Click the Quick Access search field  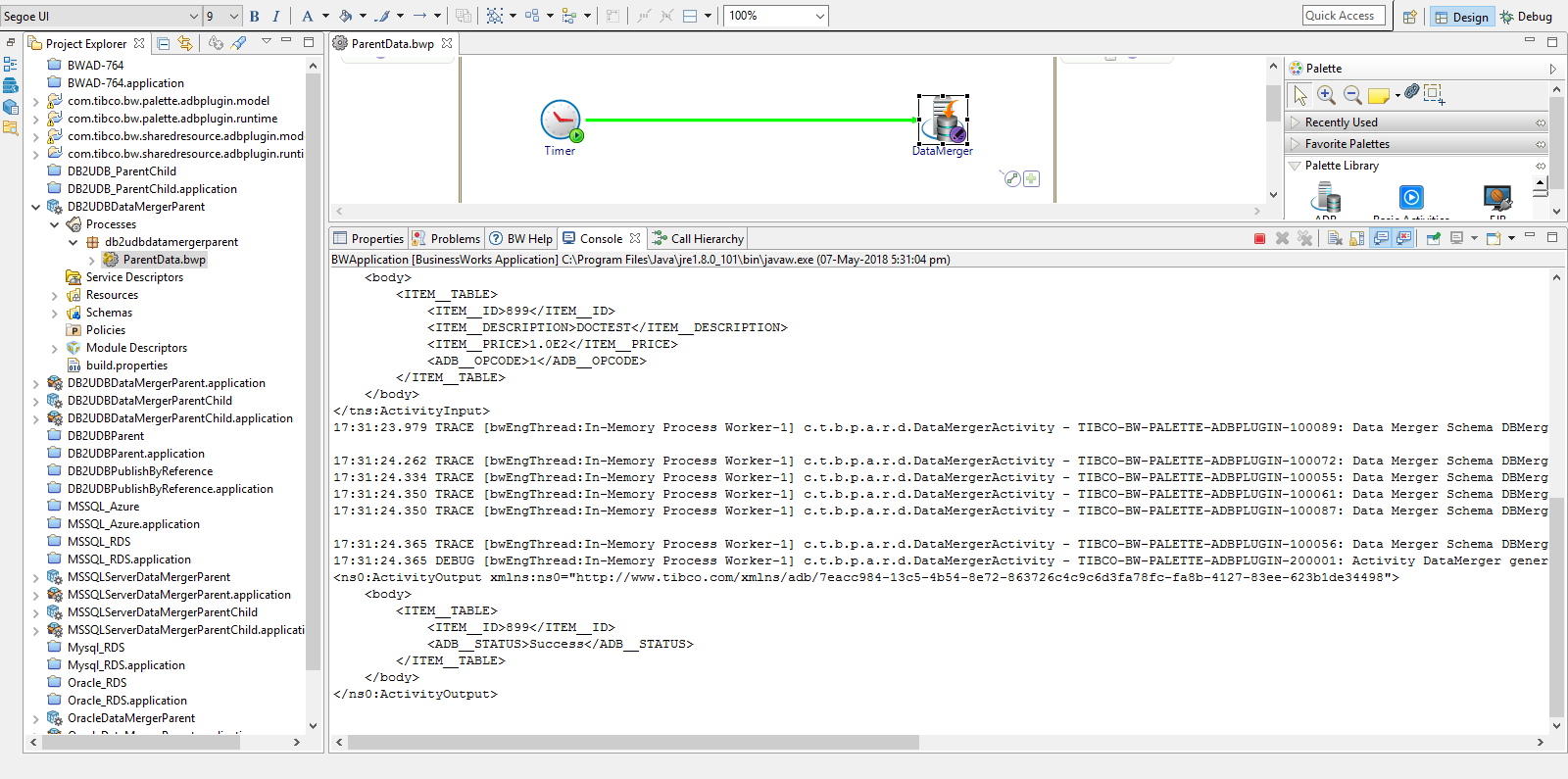pos(1343,16)
